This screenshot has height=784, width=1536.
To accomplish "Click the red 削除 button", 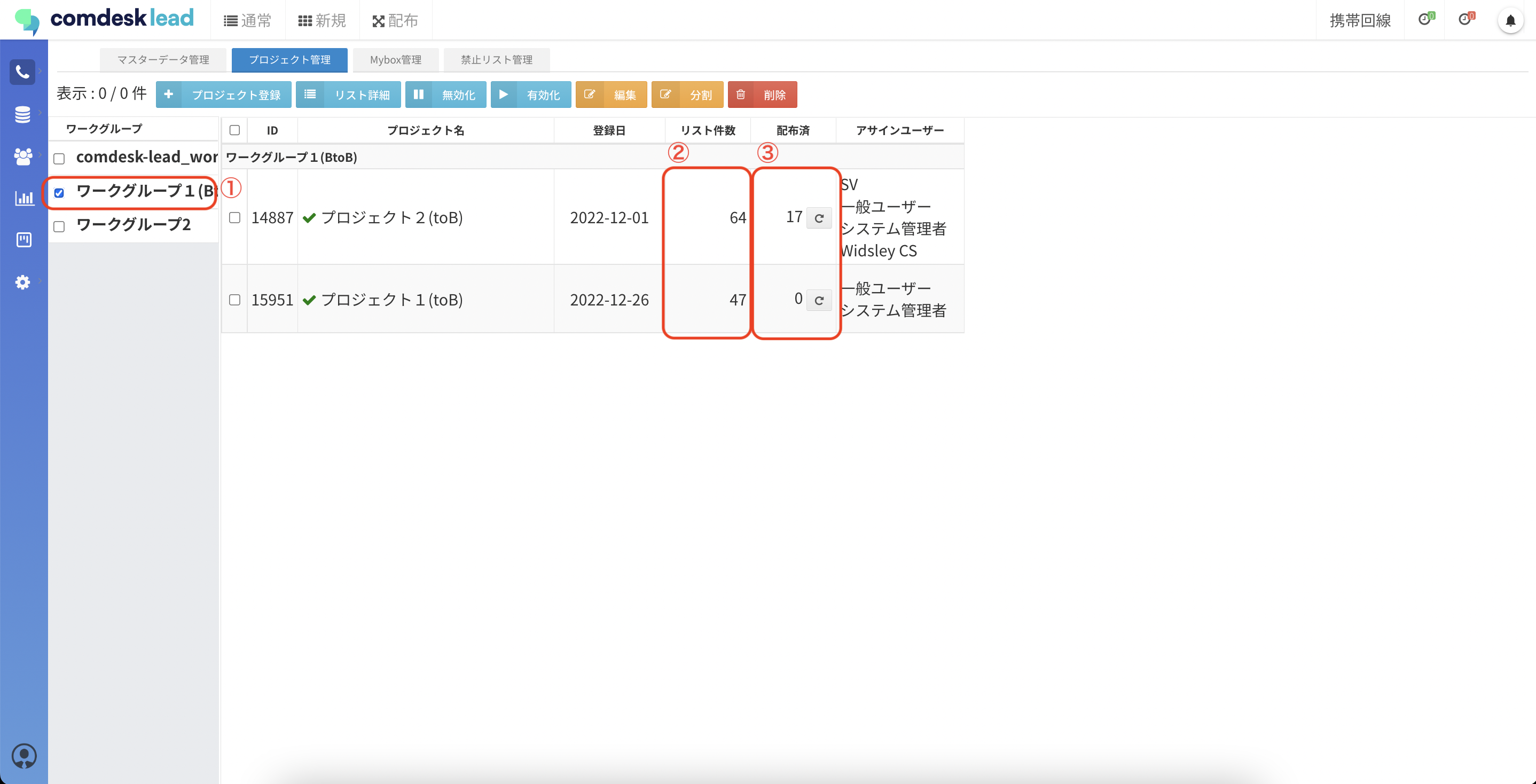I will 762,95.
